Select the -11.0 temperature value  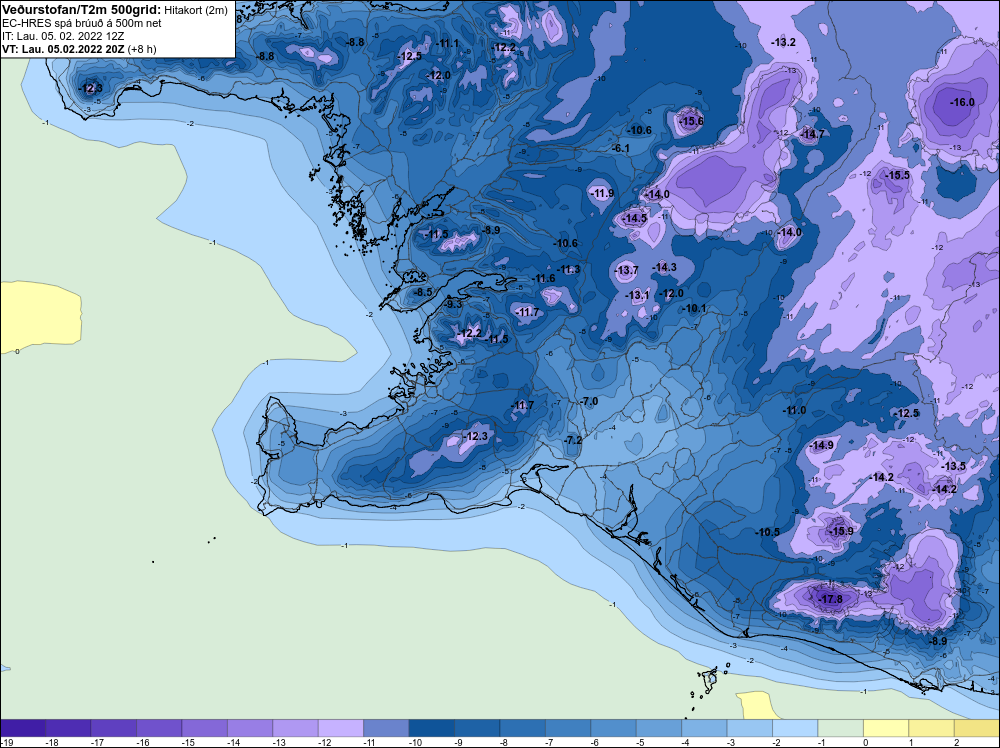click(793, 411)
